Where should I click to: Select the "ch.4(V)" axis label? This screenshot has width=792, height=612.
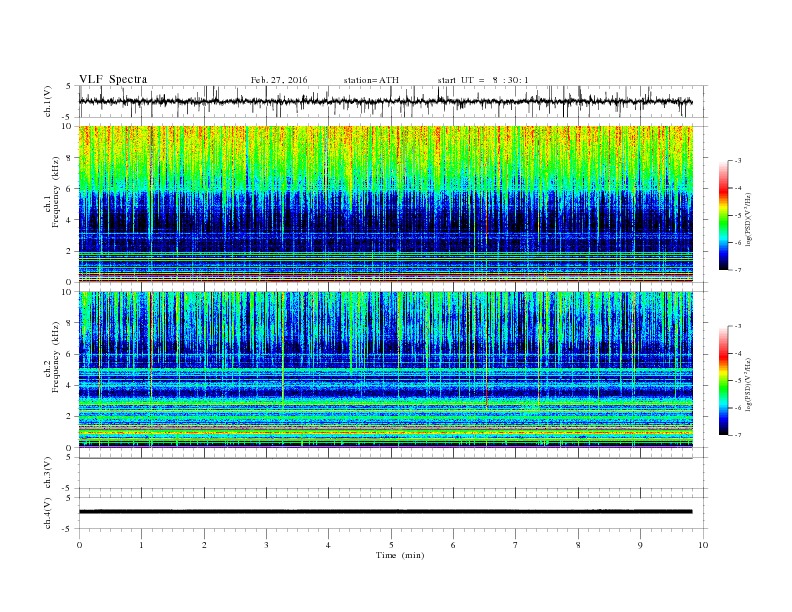click(x=48, y=513)
